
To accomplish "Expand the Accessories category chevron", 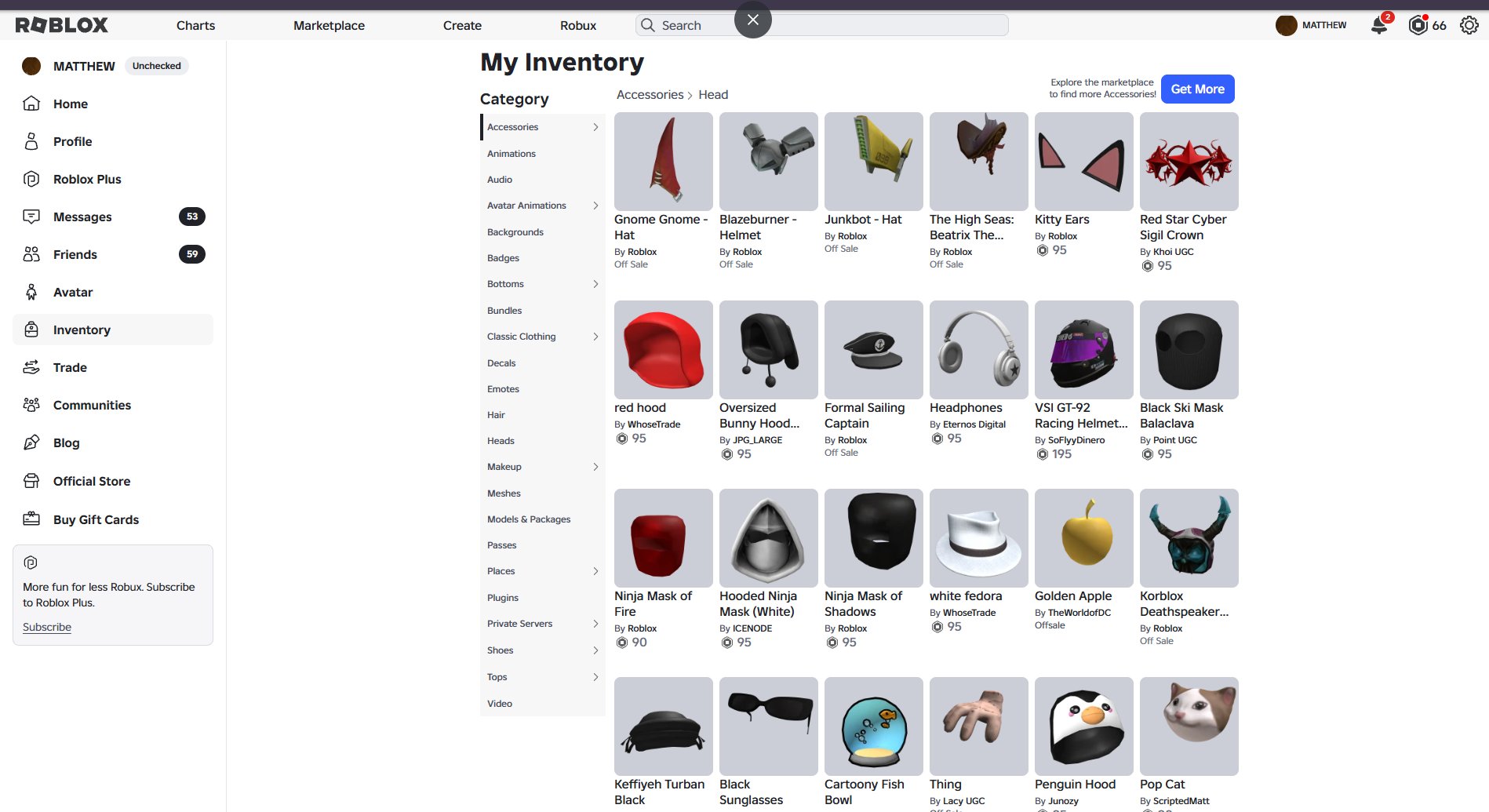I will 595,127.
